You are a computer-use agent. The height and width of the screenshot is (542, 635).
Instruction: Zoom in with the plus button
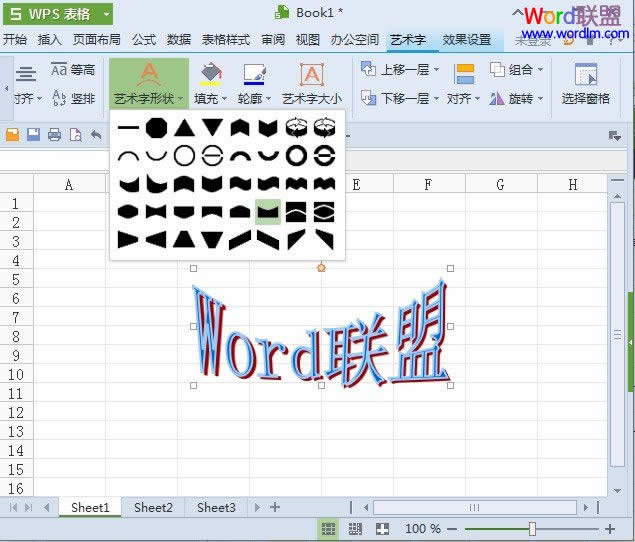coord(610,529)
